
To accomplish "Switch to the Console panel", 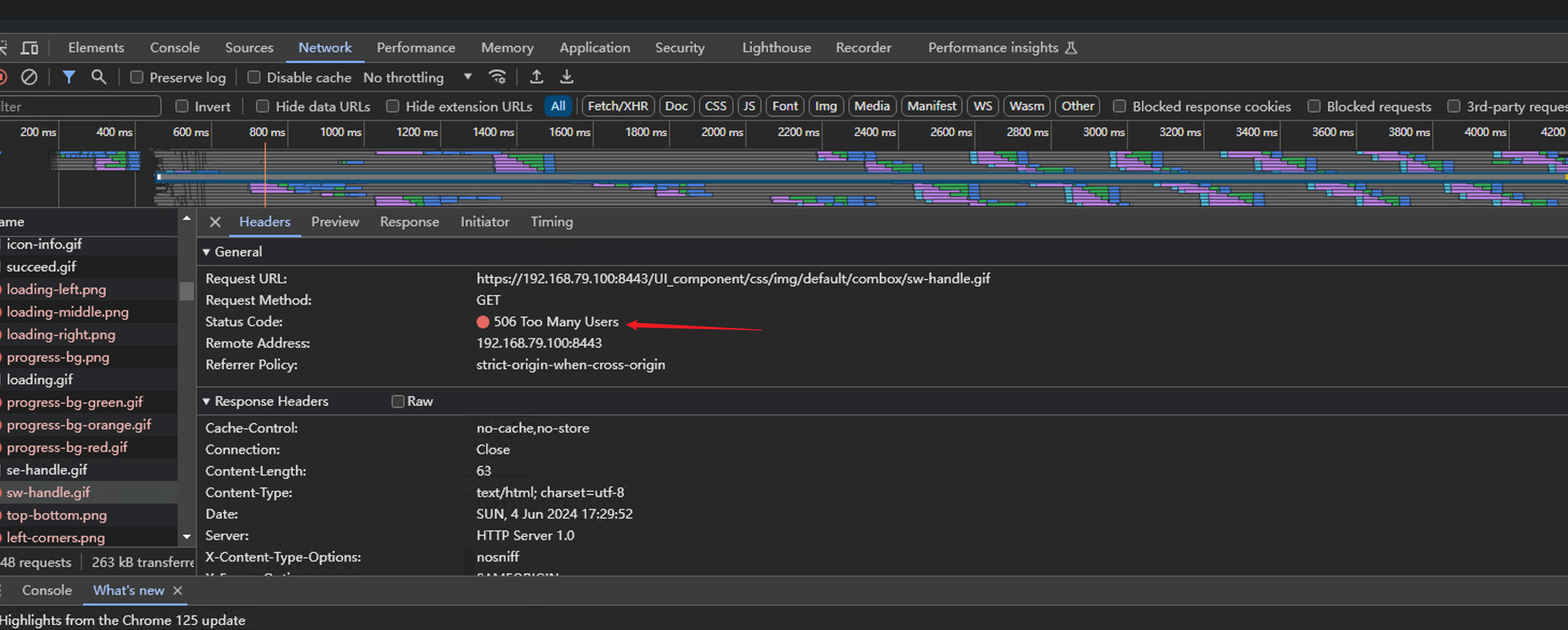I will (175, 47).
